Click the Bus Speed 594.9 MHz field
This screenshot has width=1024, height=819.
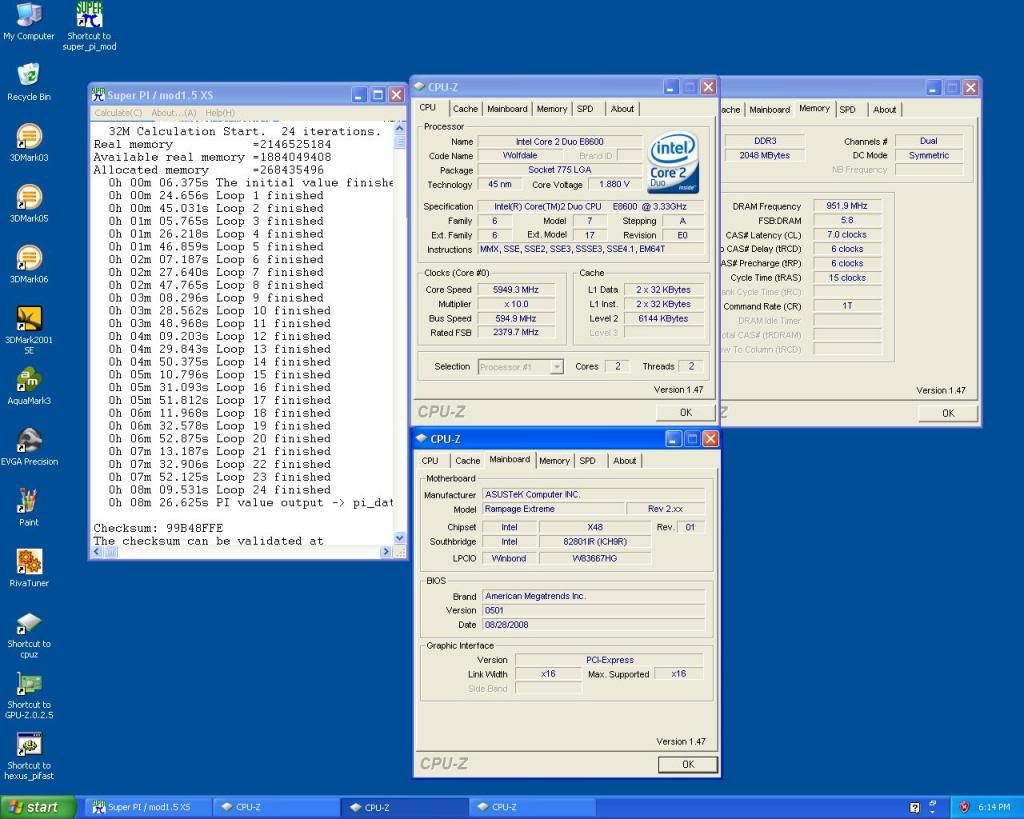tap(516, 318)
